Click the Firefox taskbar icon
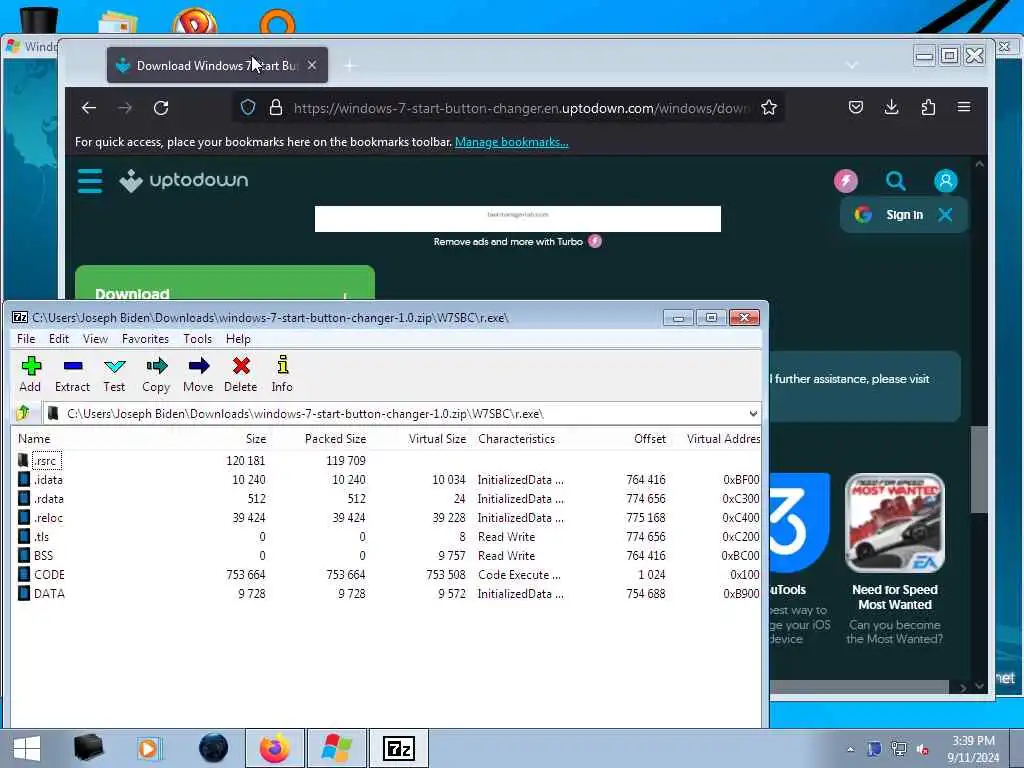 click(x=275, y=748)
